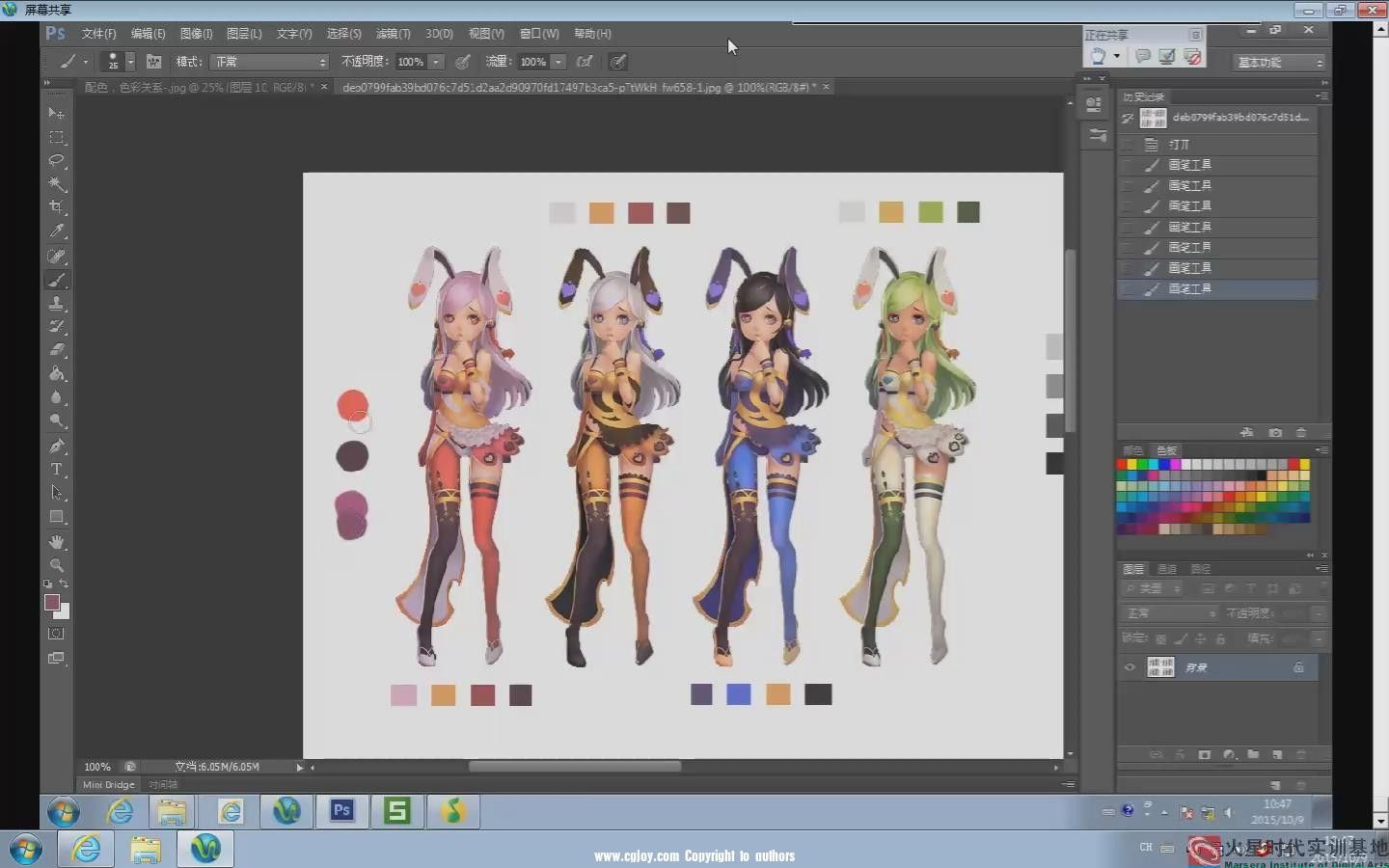Toggle pressure for size button
This screenshot has height=868, width=1389.
click(x=618, y=62)
